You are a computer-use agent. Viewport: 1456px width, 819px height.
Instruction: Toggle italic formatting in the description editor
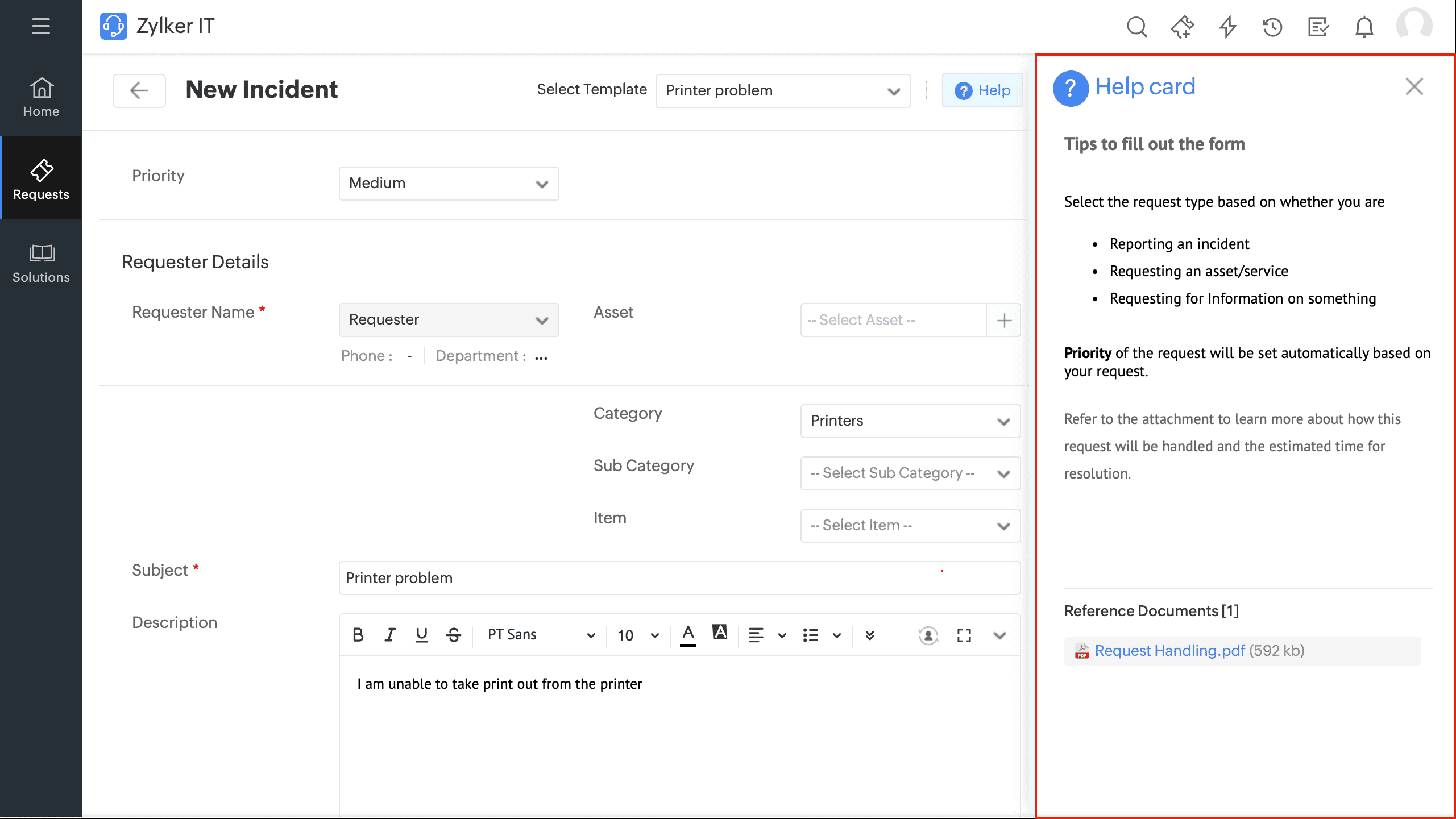tap(389, 635)
